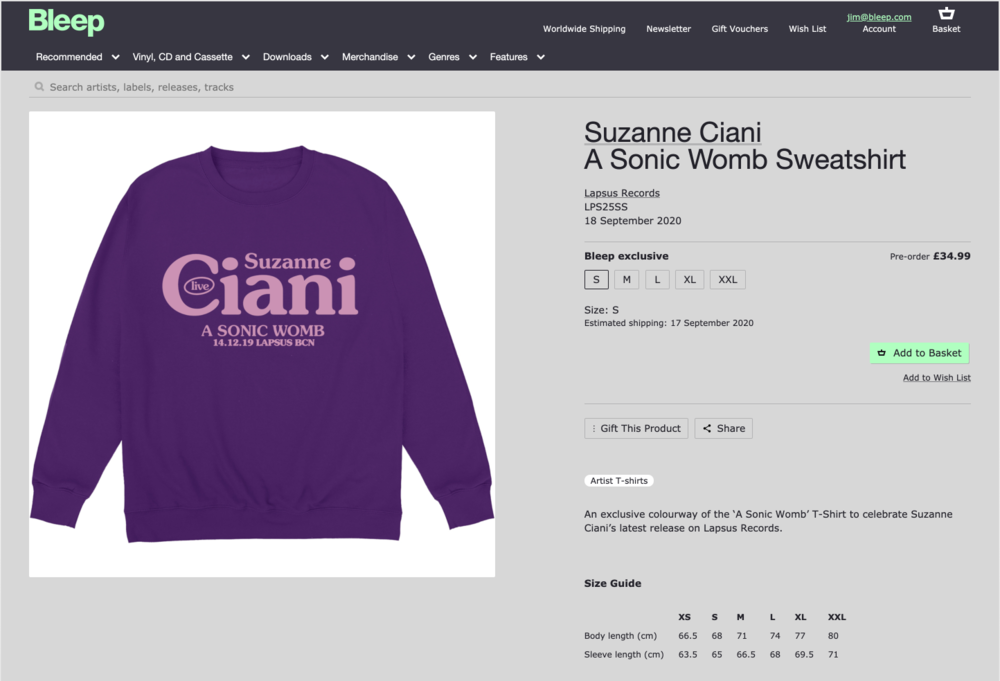Expand the Merchandise dropdown chevron
Image resolution: width=1000 pixels, height=681 pixels.
tap(411, 57)
